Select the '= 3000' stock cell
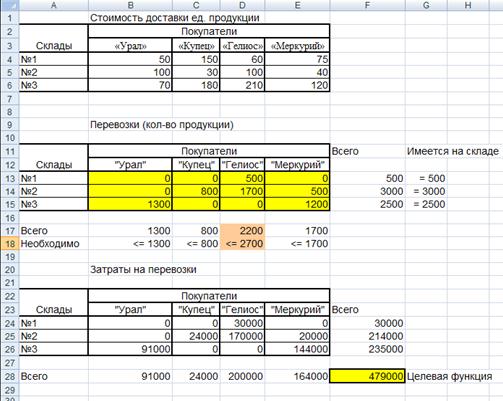The width and height of the screenshot is (503, 401). 426,191
